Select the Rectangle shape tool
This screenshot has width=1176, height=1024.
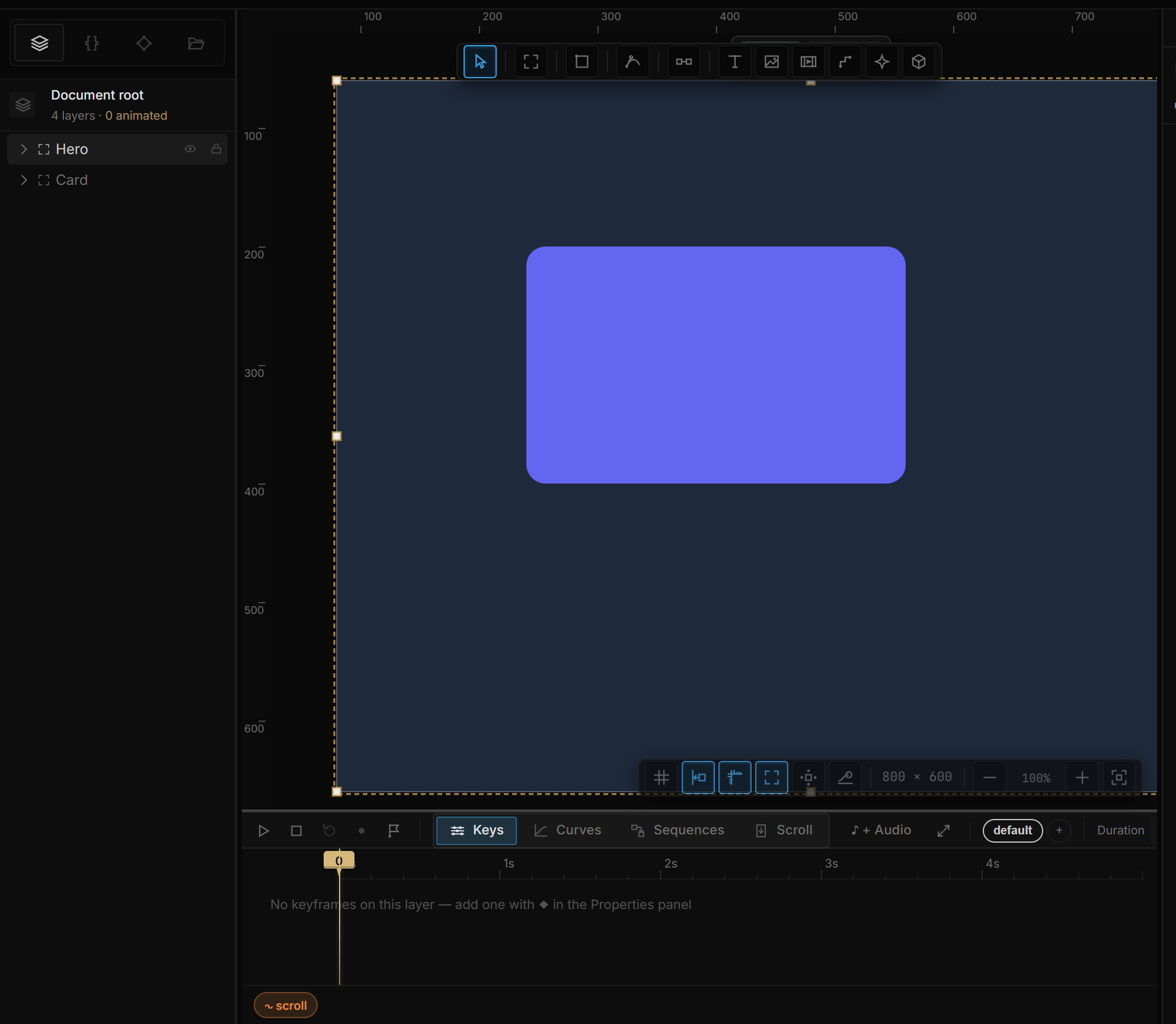pyautogui.click(x=581, y=62)
